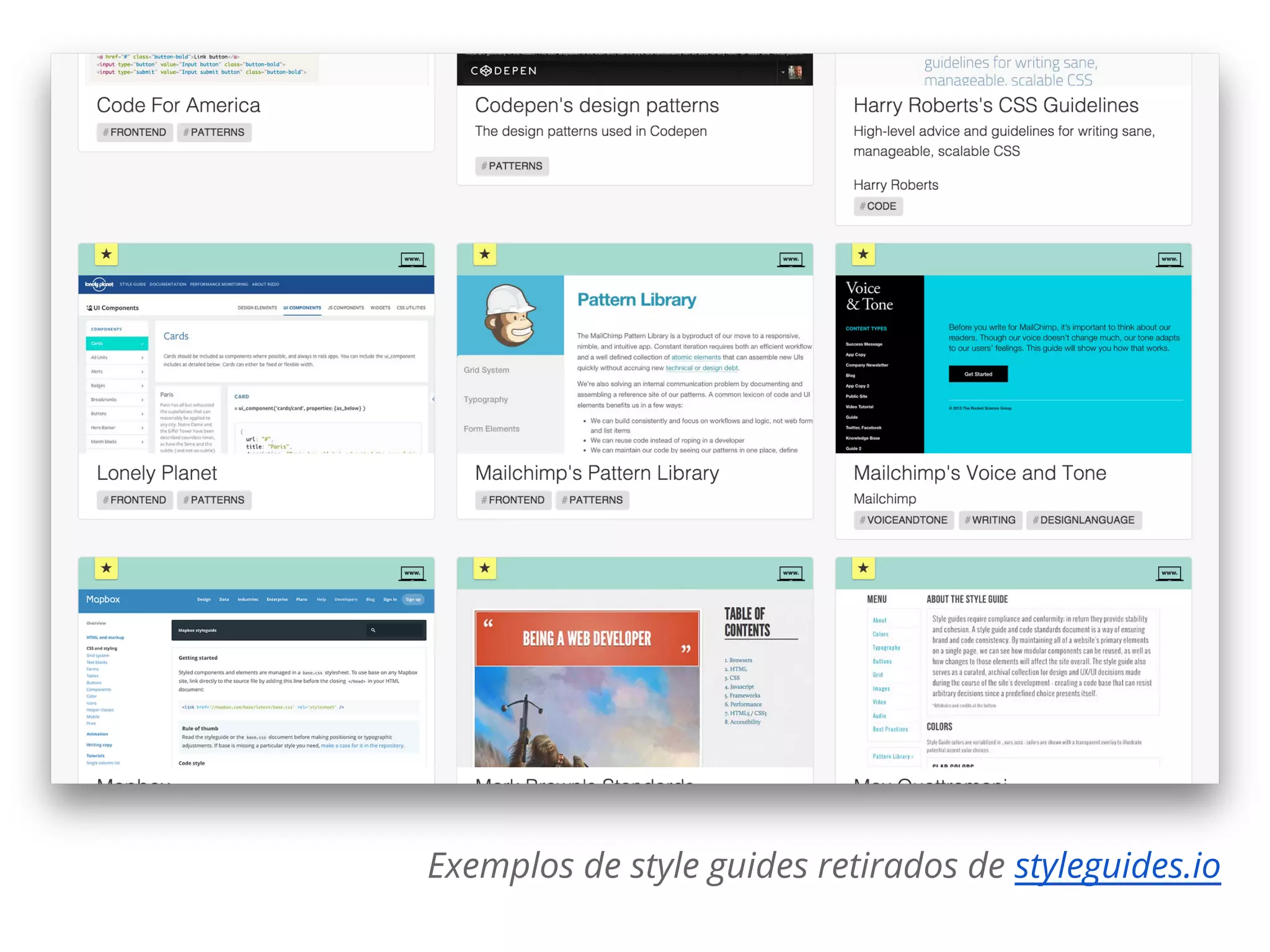Click the Harry Roberts author name
This screenshot has width=1270, height=952.
[x=895, y=185]
